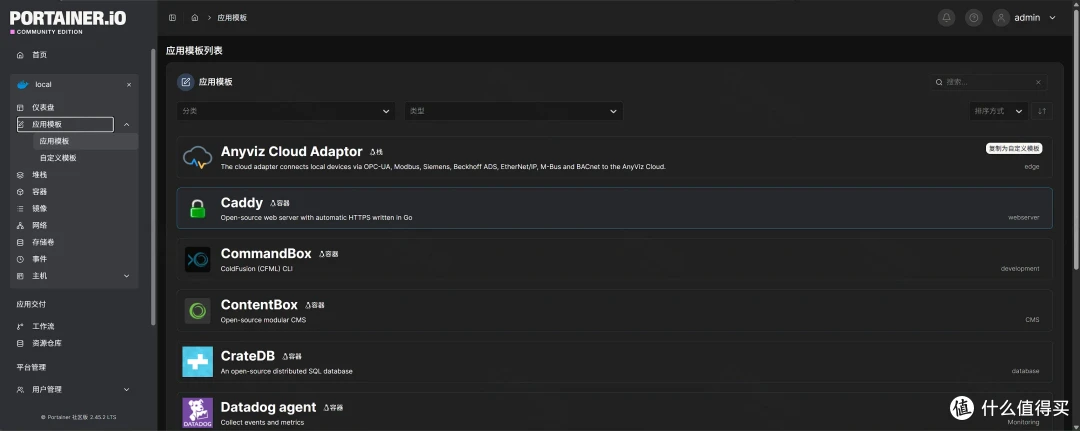Viewport: 1080px width, 431px height.
Task: Select the CommandBox template
Action: [x=614, y=260]
